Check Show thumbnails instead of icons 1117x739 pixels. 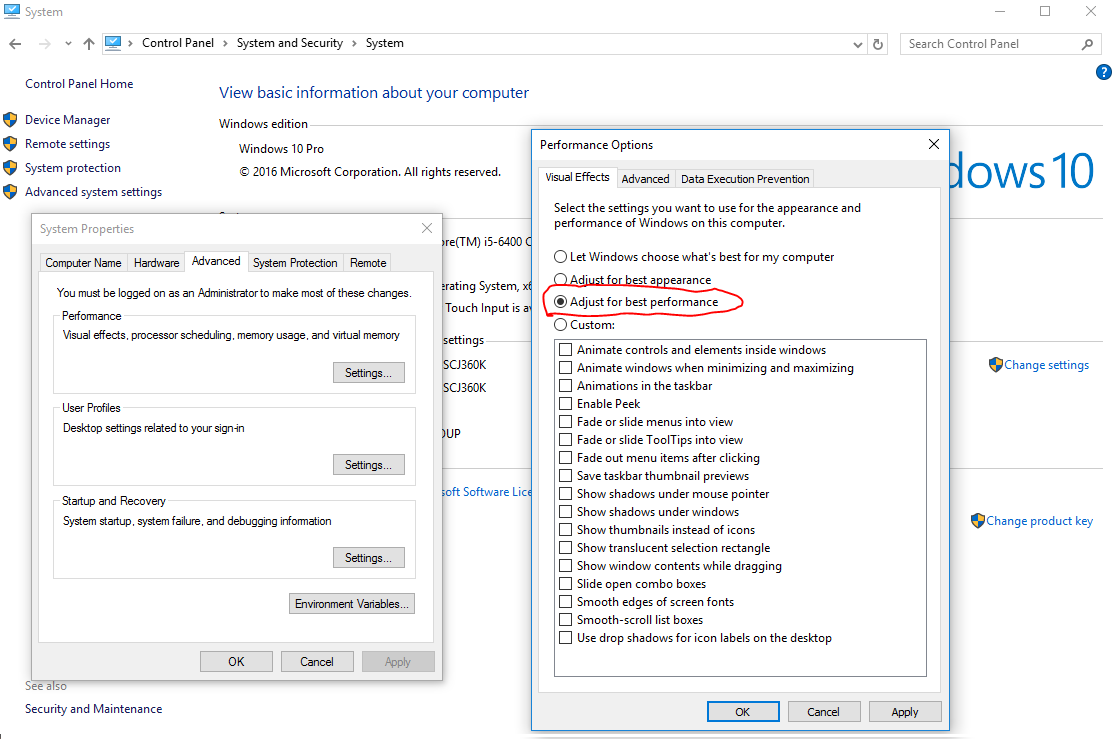pos(566,529)
